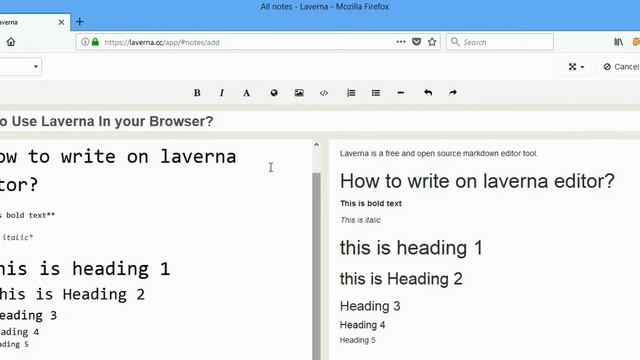Redo the last edit
Screen dimensions: 640x360
453,93
